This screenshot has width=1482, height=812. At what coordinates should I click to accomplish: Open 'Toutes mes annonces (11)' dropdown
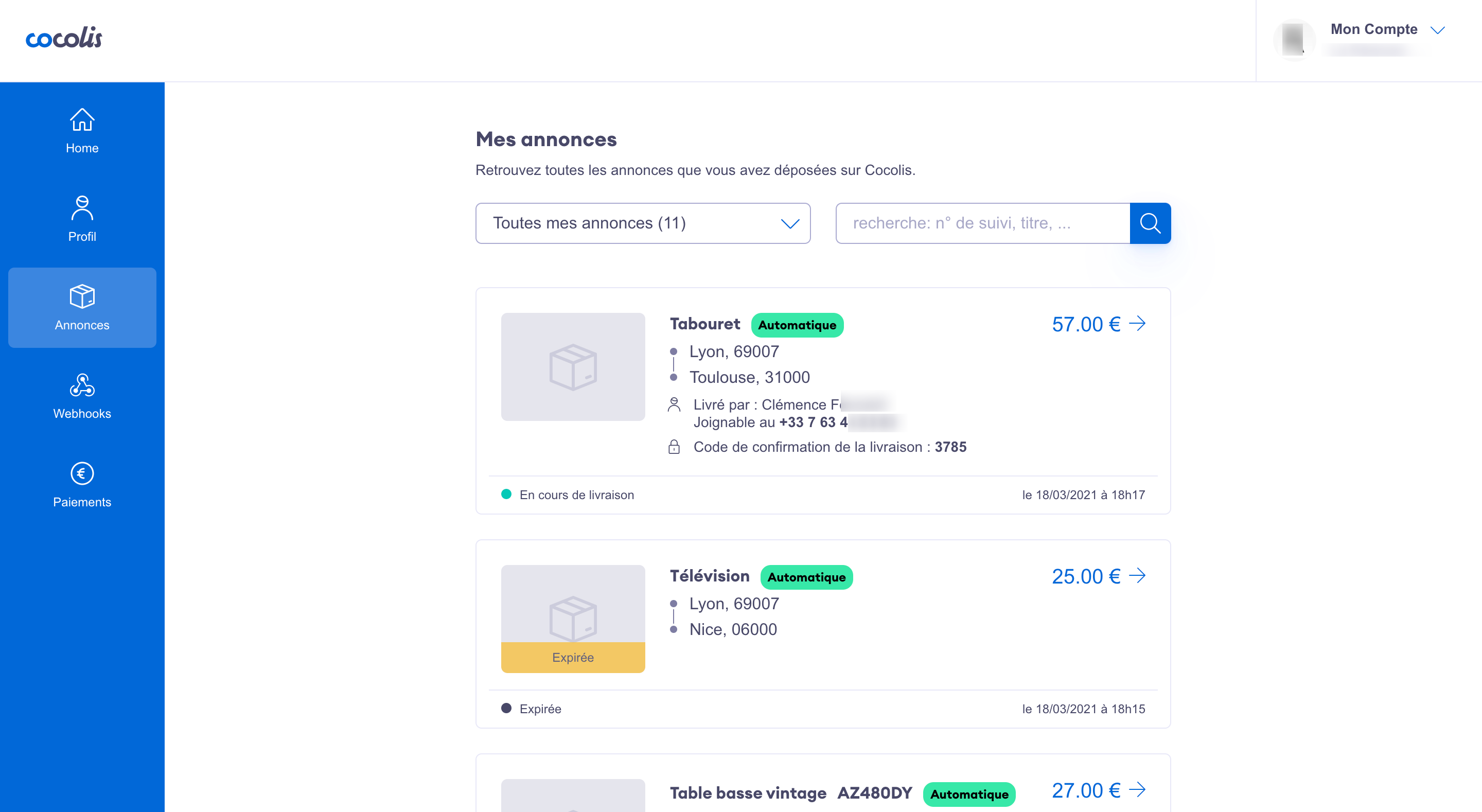[643, 223]
